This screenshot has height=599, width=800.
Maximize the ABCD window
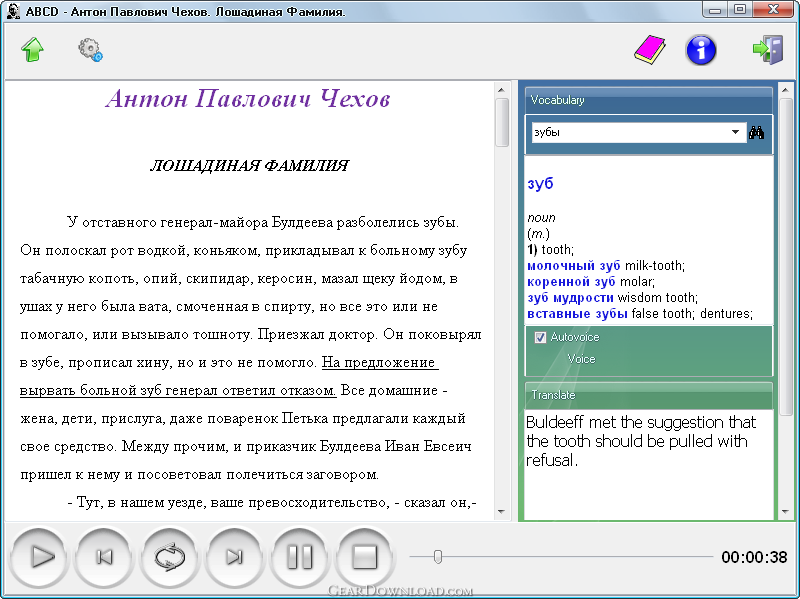point(740,10)
